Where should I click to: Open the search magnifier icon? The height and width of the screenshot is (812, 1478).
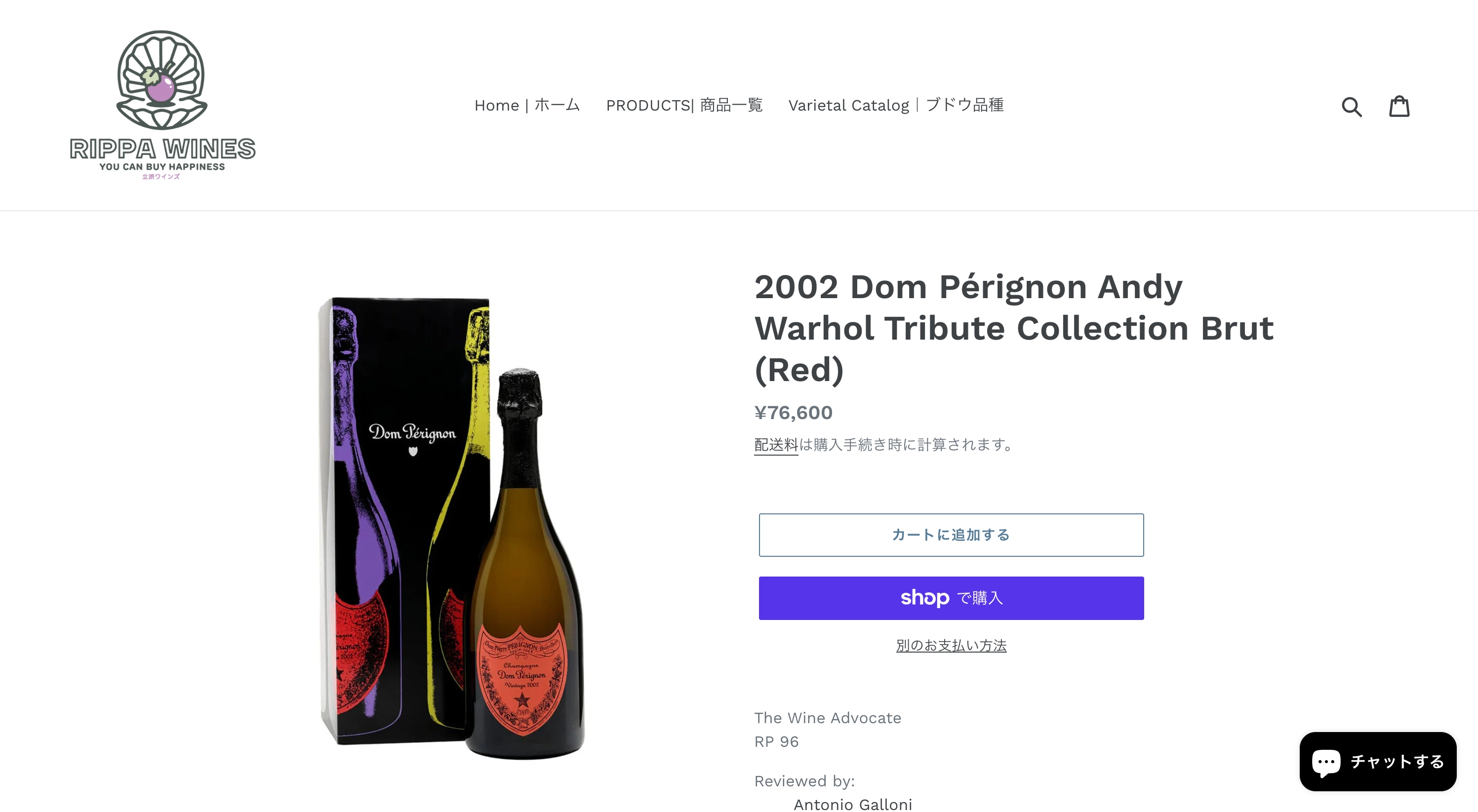(x=1351, y=107)
